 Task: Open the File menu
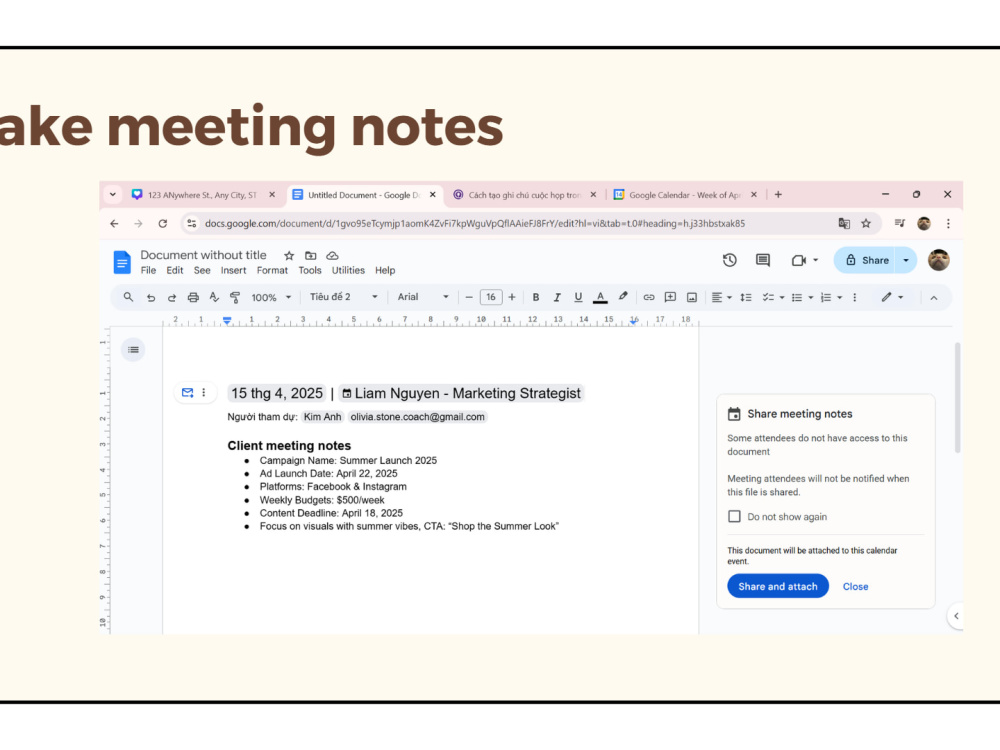[x=148, y=270]
